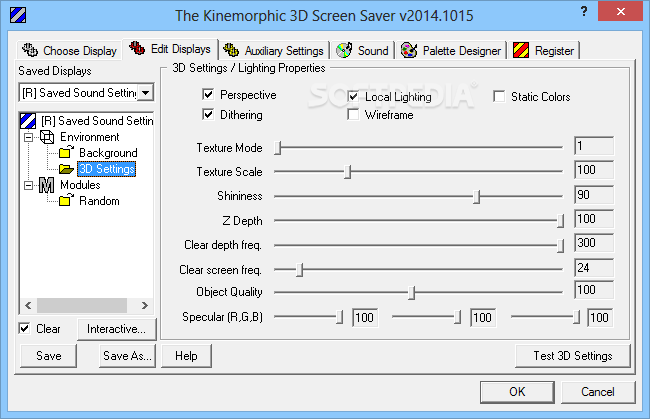
Task: Click the folder icon next to Background
Action: pyautogui.click(x=65, y=152)
